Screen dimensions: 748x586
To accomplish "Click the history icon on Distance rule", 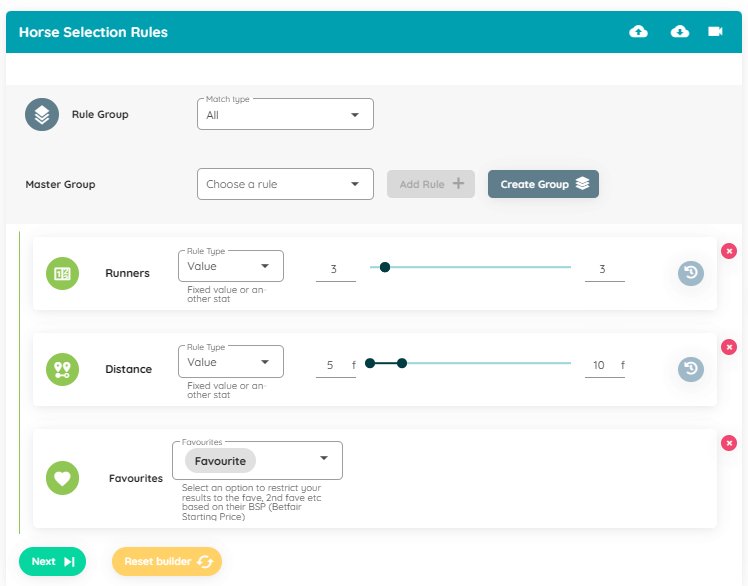I will tap(690, 369).
